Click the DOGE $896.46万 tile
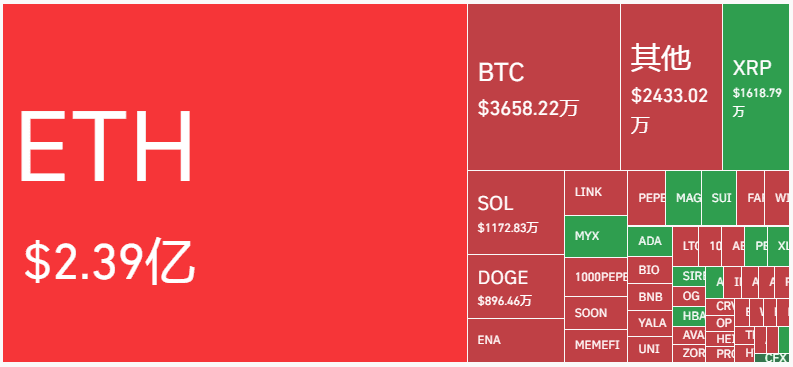Viewport: 793px width, 367px height. 515,287
